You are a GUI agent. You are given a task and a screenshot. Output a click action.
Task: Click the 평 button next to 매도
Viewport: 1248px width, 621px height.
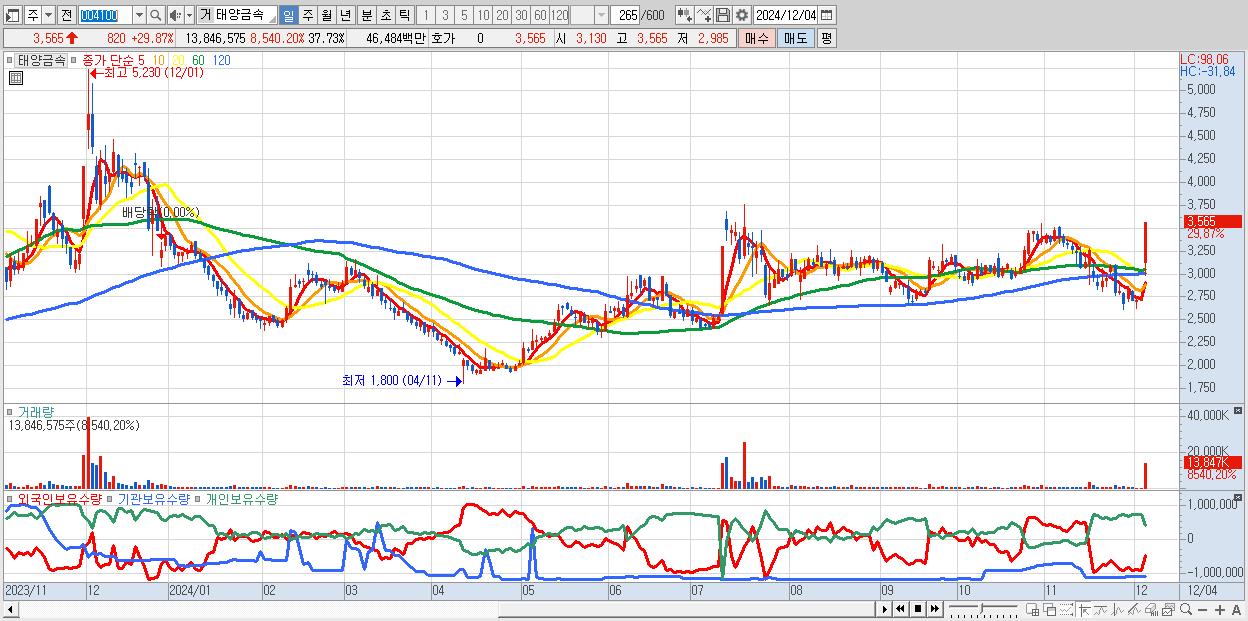(x=826, y=38)
